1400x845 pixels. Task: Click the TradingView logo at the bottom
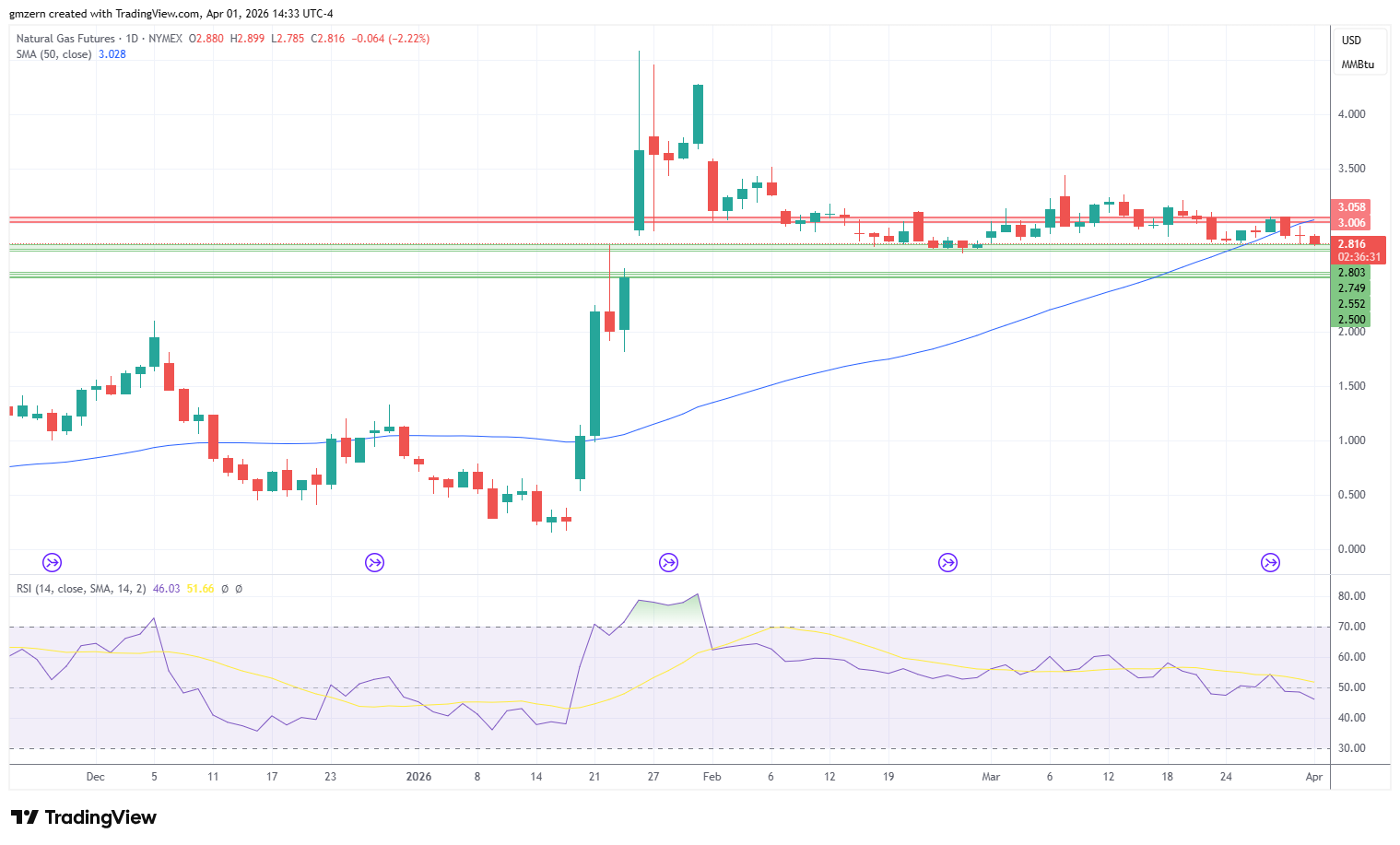(84, 817)
